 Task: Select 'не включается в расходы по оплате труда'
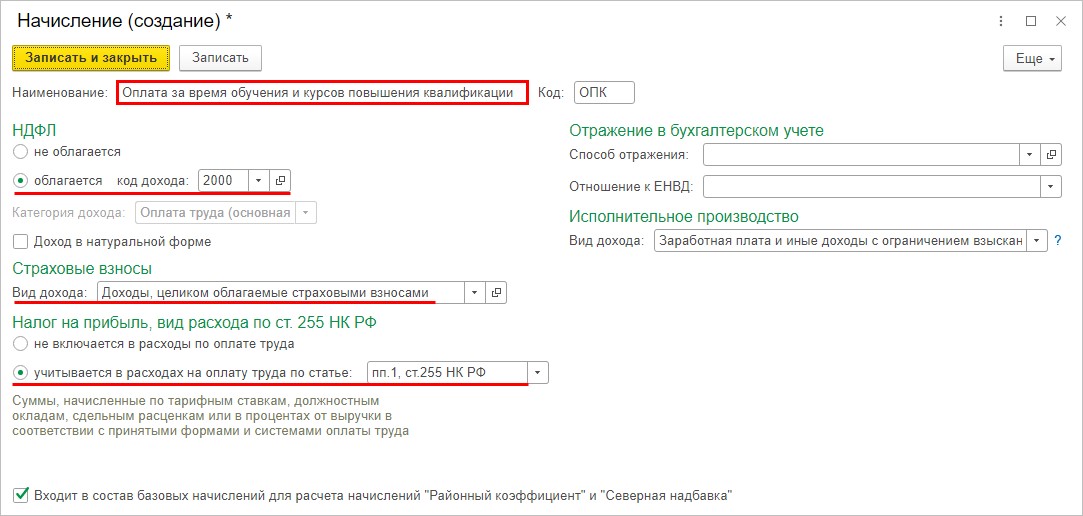coord(21,343)
